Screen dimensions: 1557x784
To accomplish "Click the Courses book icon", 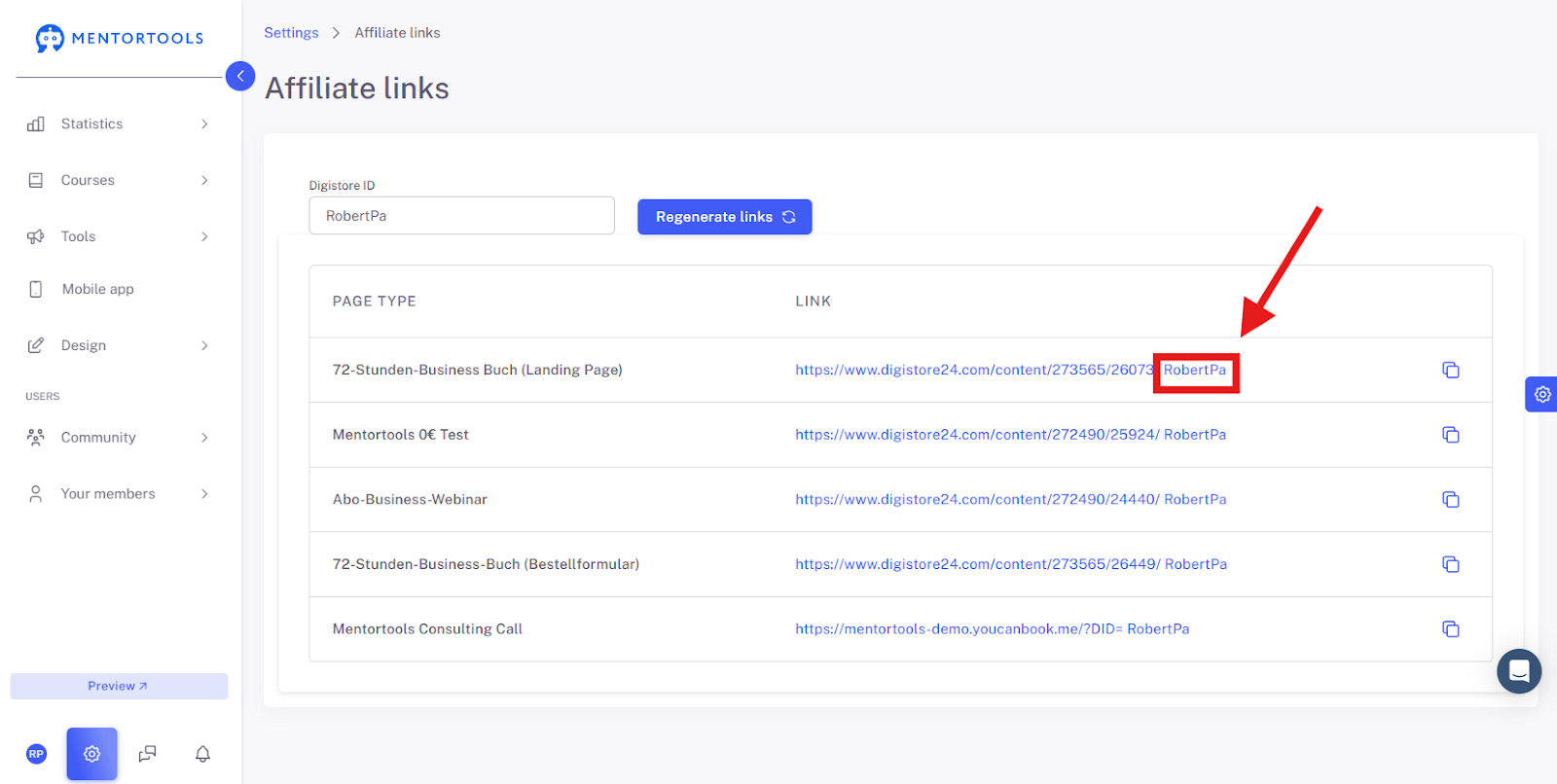I will point(36,180).
